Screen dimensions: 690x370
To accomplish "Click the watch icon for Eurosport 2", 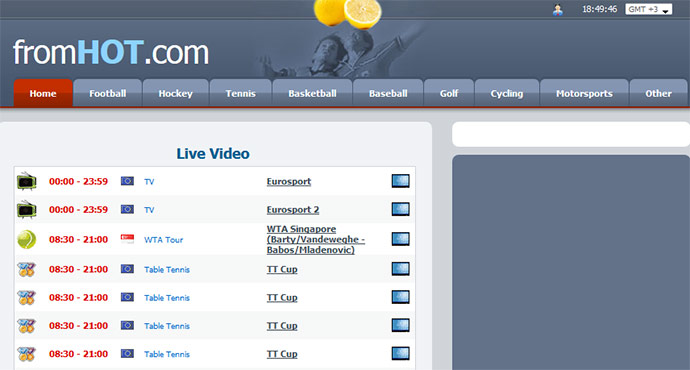I will pyautogui.click(x=400, y=209).
